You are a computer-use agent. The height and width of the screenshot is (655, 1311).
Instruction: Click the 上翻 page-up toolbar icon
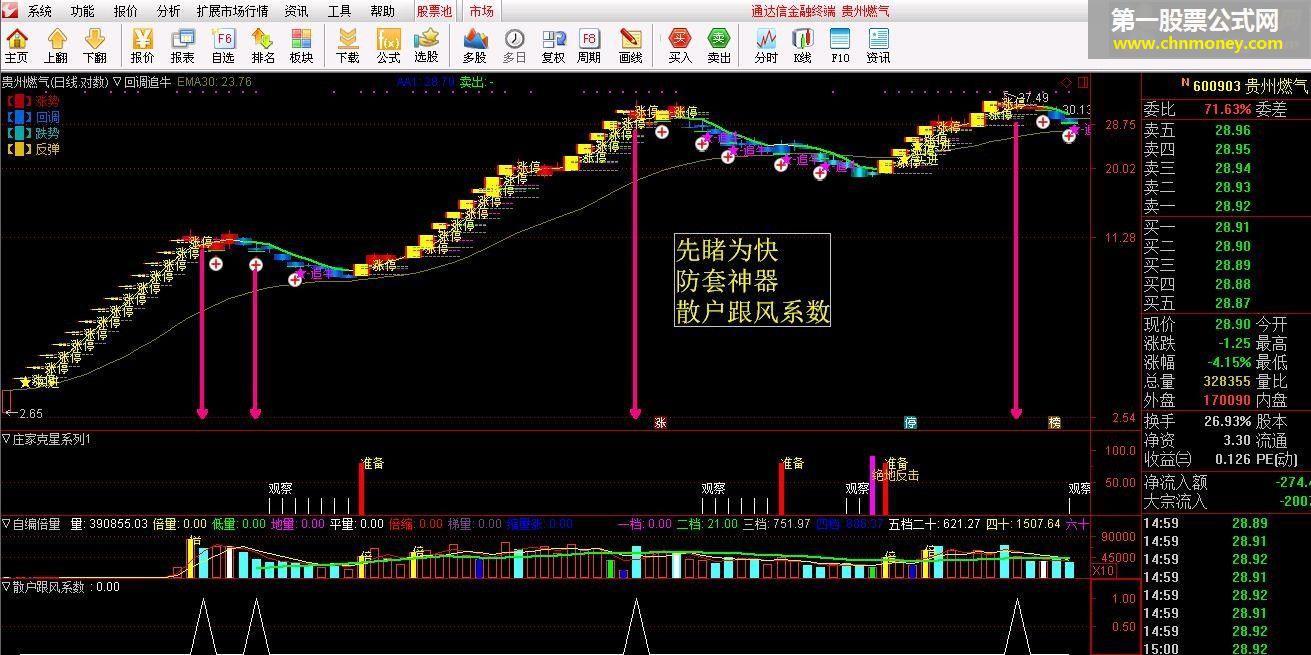(56, 46)
